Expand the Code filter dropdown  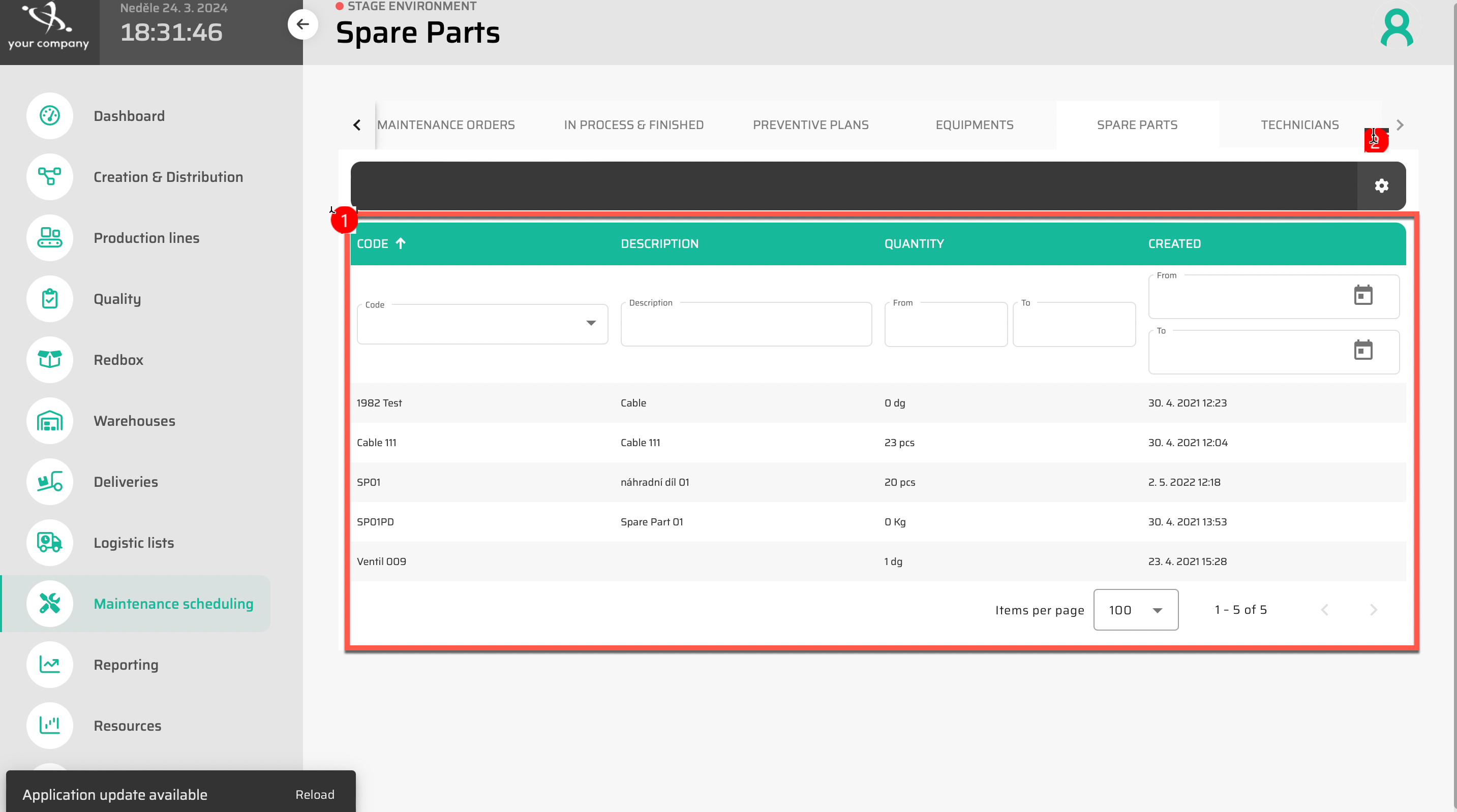[x=591, y=323]
